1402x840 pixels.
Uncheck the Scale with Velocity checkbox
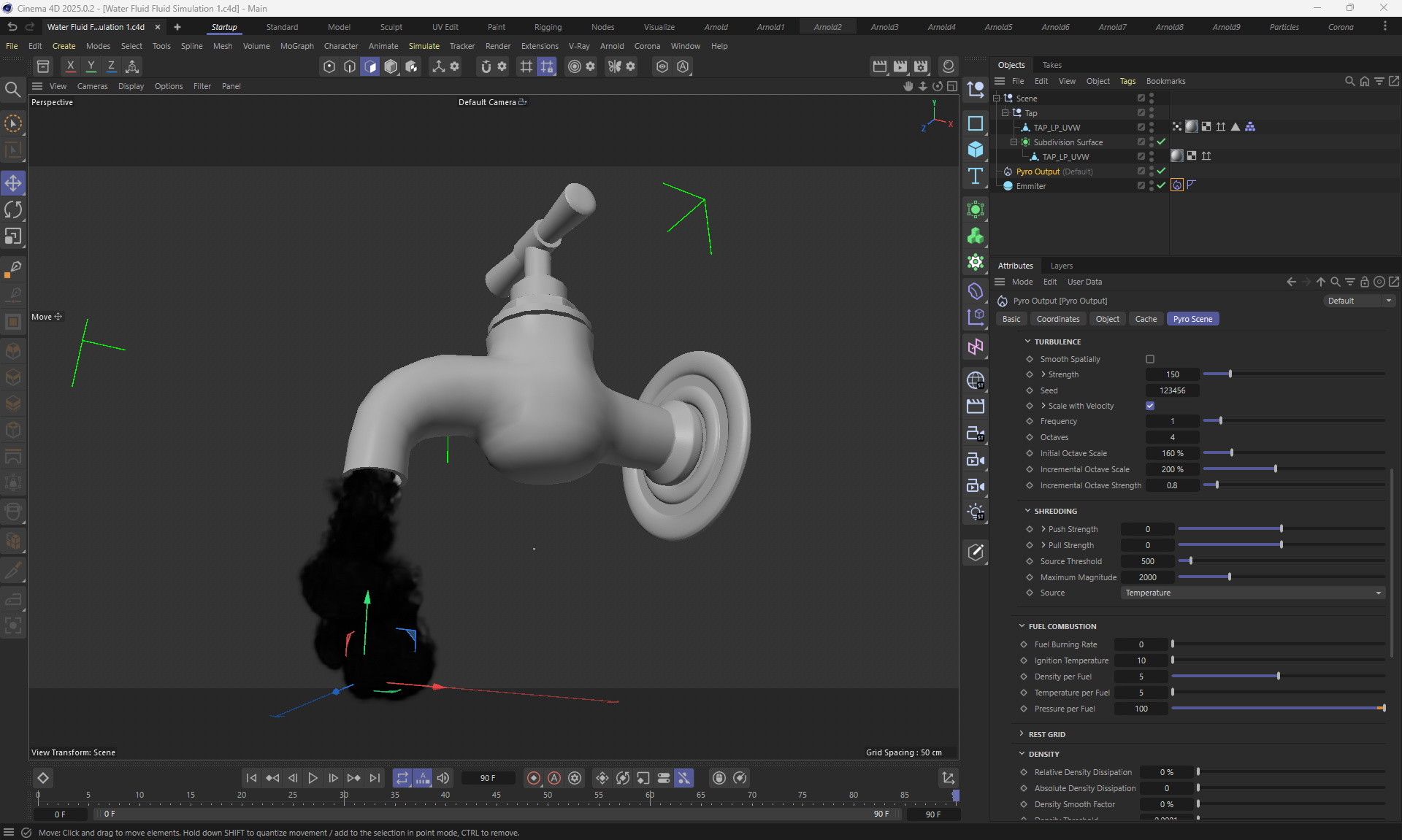[x=1150, y=406]
